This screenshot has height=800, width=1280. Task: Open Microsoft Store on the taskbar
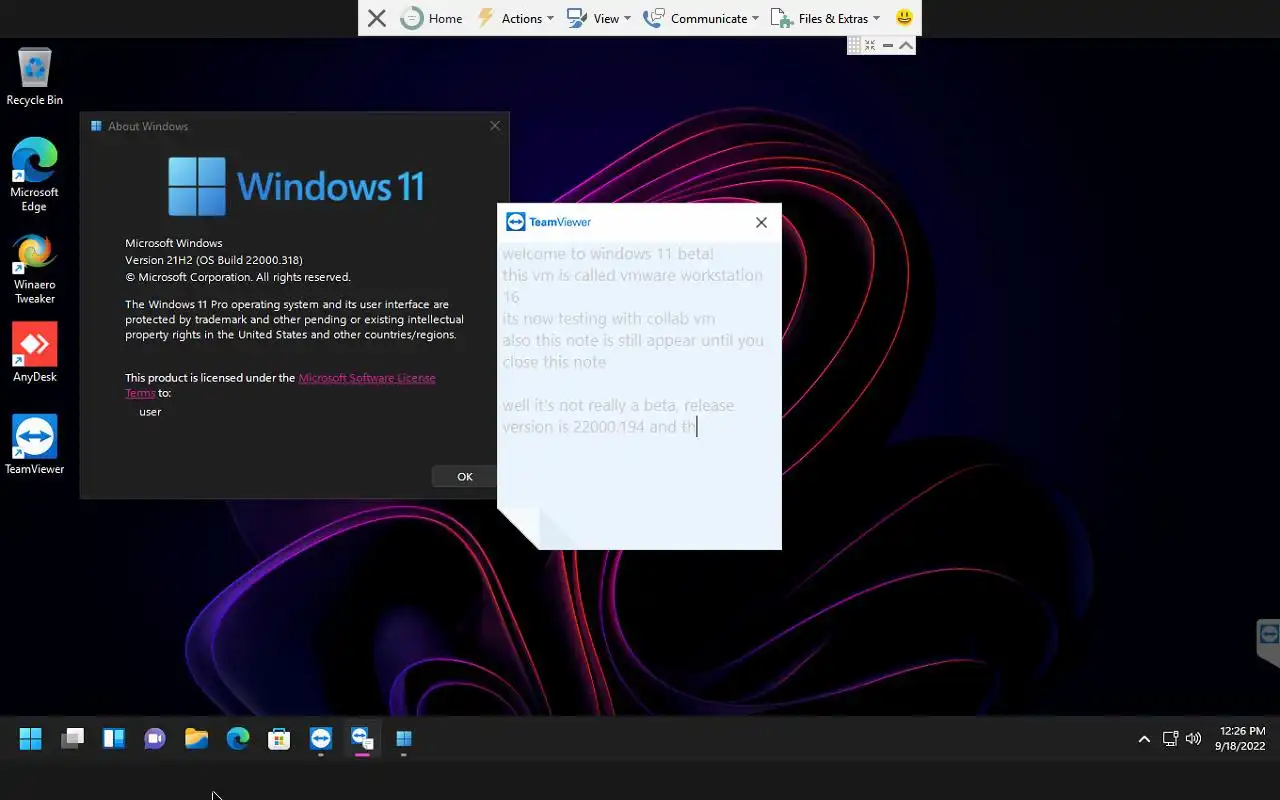click(x=279, y=739)
